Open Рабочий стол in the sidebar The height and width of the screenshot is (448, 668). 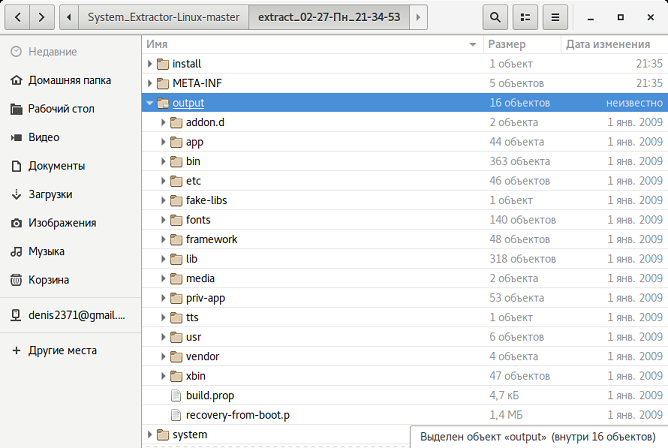70,109
